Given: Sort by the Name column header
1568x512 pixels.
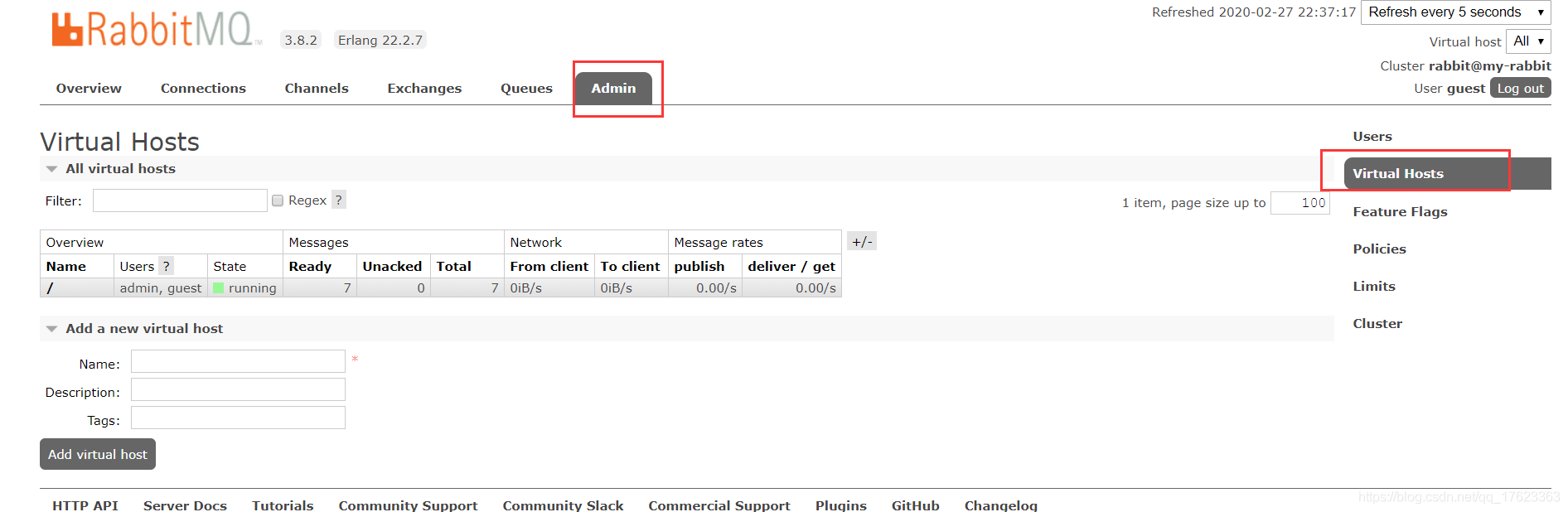Looking at the screenshot, I should [x=66, y=266].
